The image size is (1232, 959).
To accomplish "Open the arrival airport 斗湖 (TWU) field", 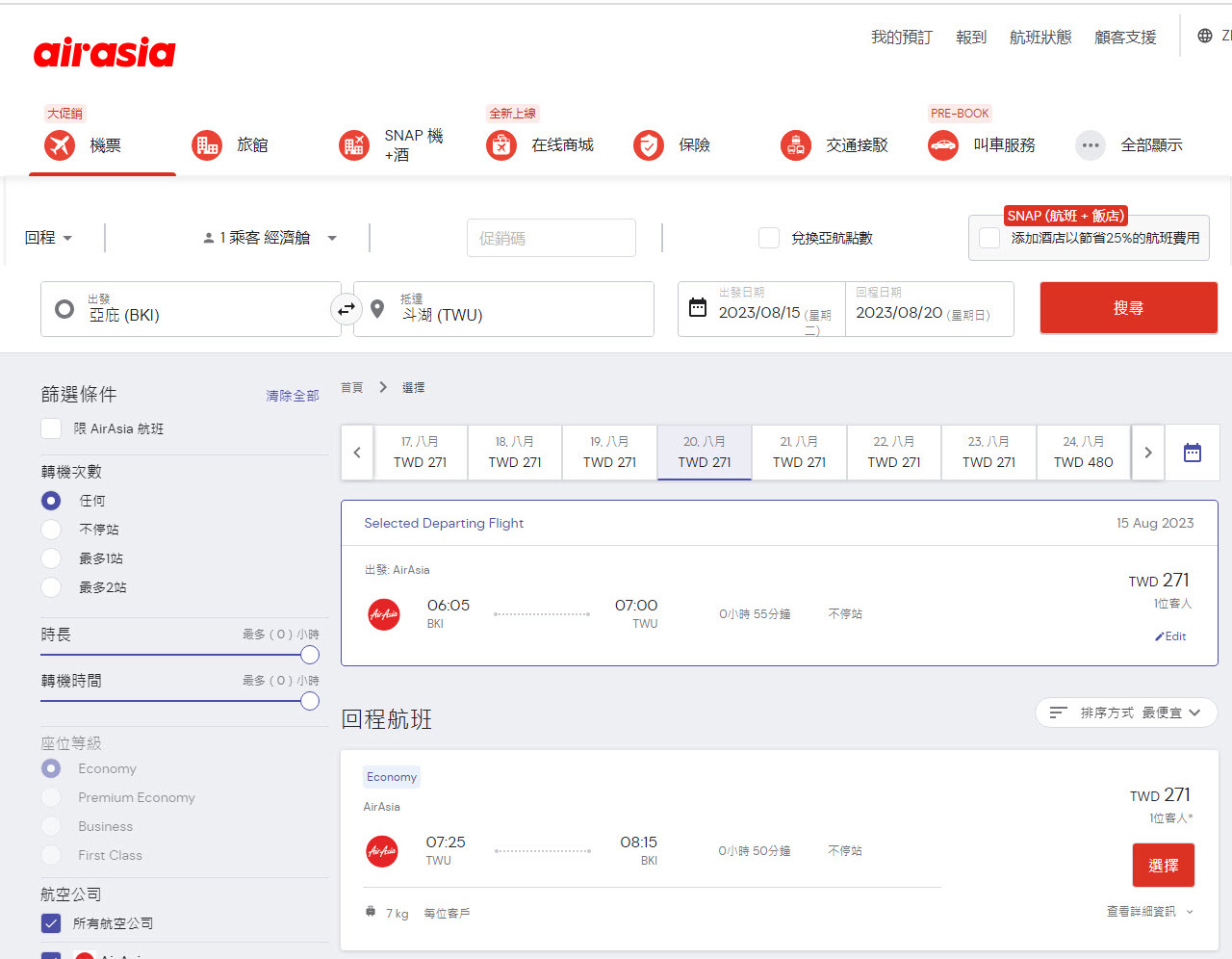I will coord(503,309).
